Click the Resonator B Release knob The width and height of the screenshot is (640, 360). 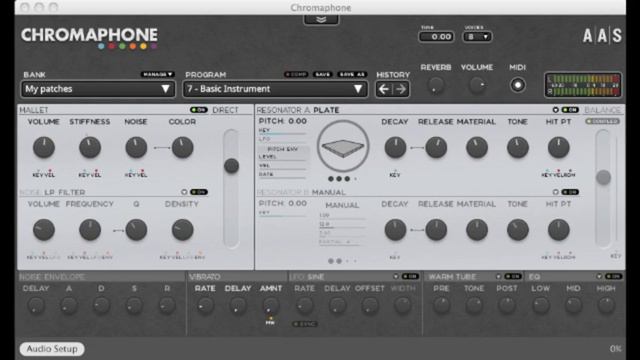[x=436, y=230]
